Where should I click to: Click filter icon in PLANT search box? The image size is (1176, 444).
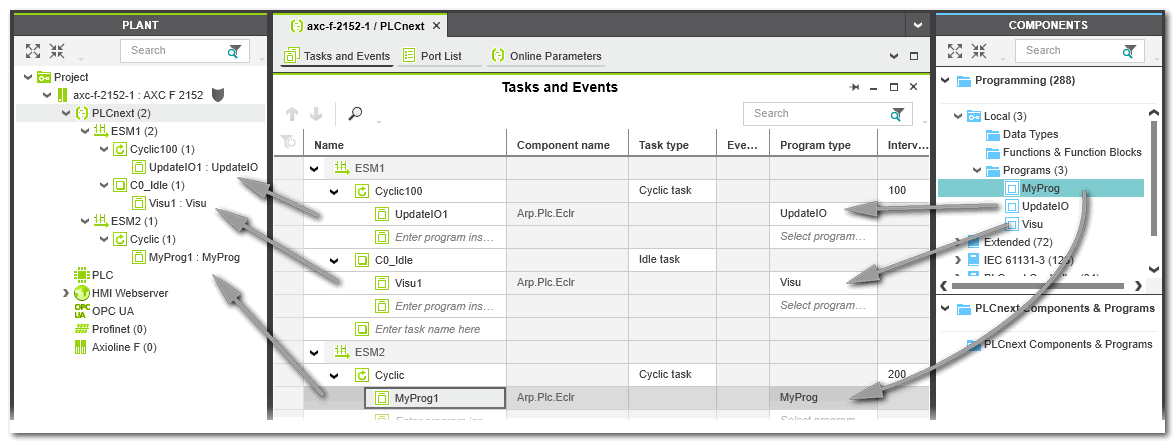234,51
